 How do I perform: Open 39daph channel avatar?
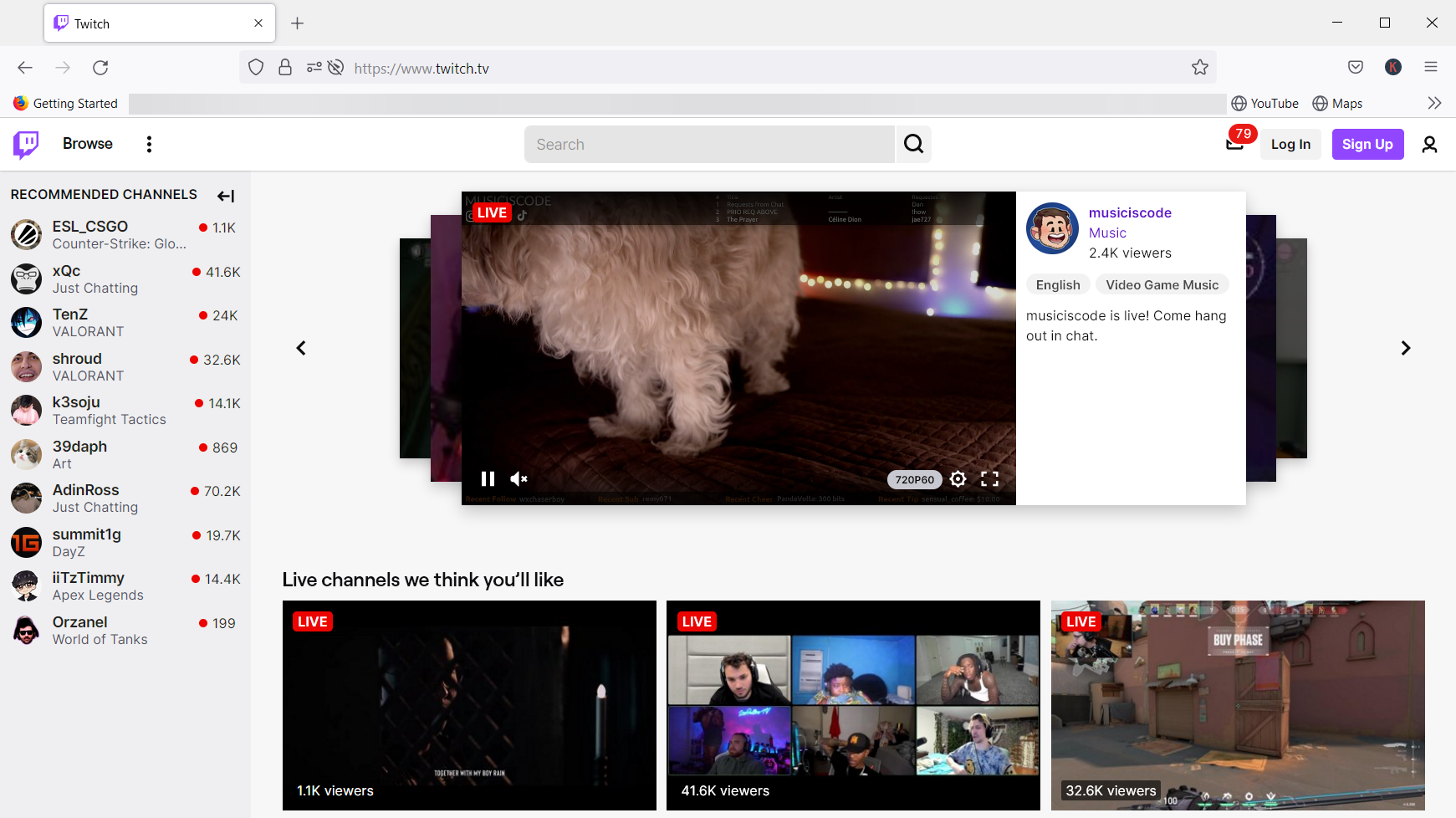coord(26,454)
